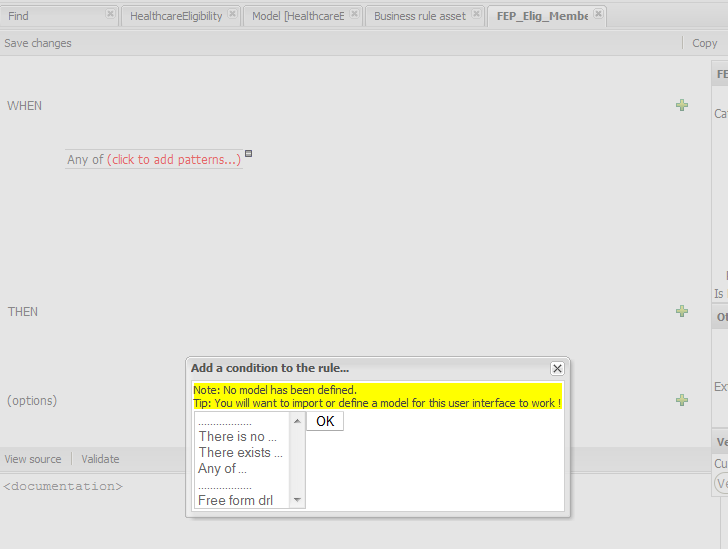The image size is (728, 549).
Task: Select 'Any of ...' in the condition list
Action: 222,468
